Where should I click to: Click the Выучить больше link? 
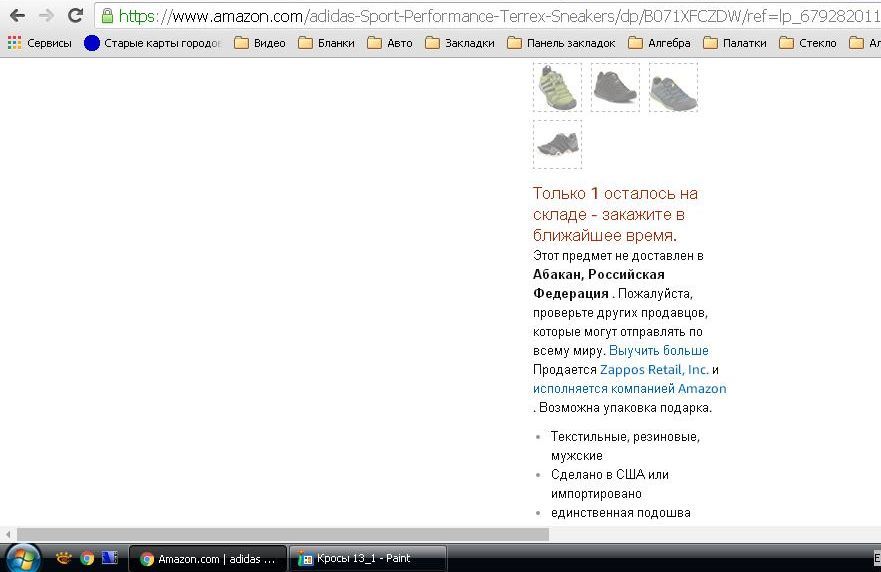tap(658, 350)
